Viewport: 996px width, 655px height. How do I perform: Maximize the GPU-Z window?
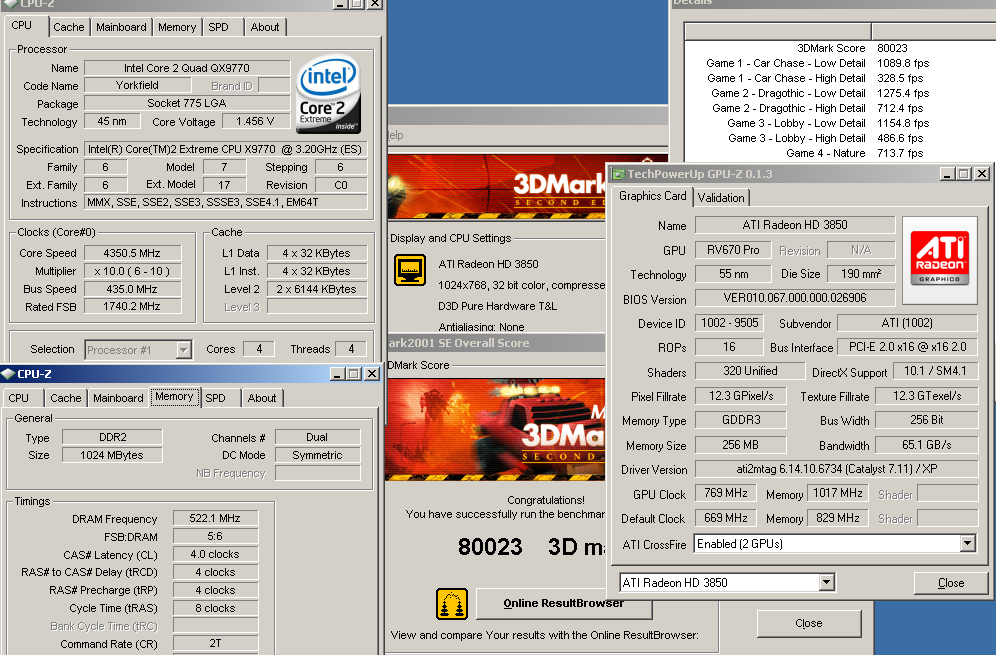tap(964, 174)
